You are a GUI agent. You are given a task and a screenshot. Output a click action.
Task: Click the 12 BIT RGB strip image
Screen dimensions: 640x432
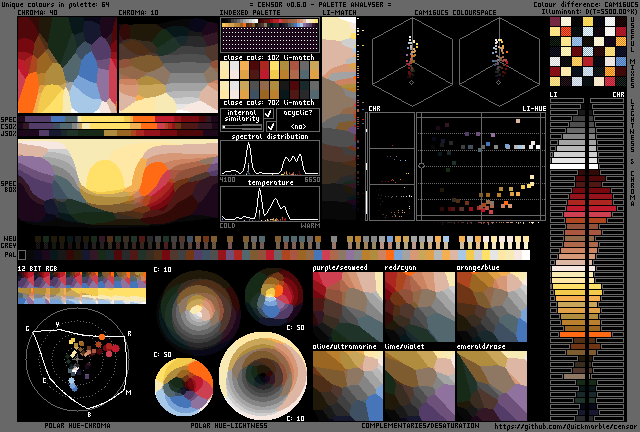point(82,288)
